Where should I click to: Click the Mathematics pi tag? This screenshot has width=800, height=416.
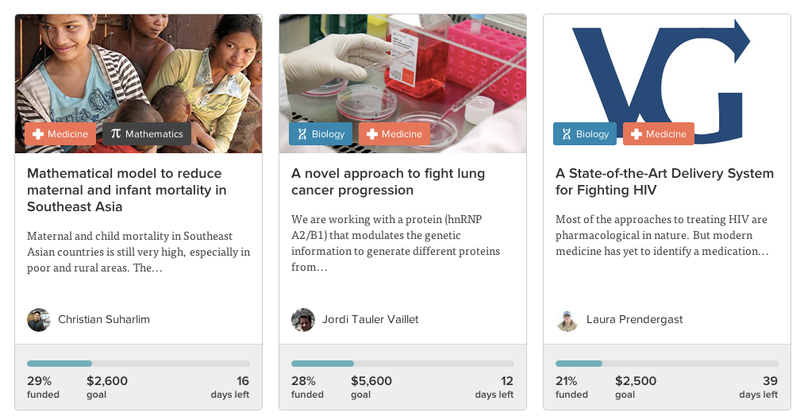pos(147,134)
